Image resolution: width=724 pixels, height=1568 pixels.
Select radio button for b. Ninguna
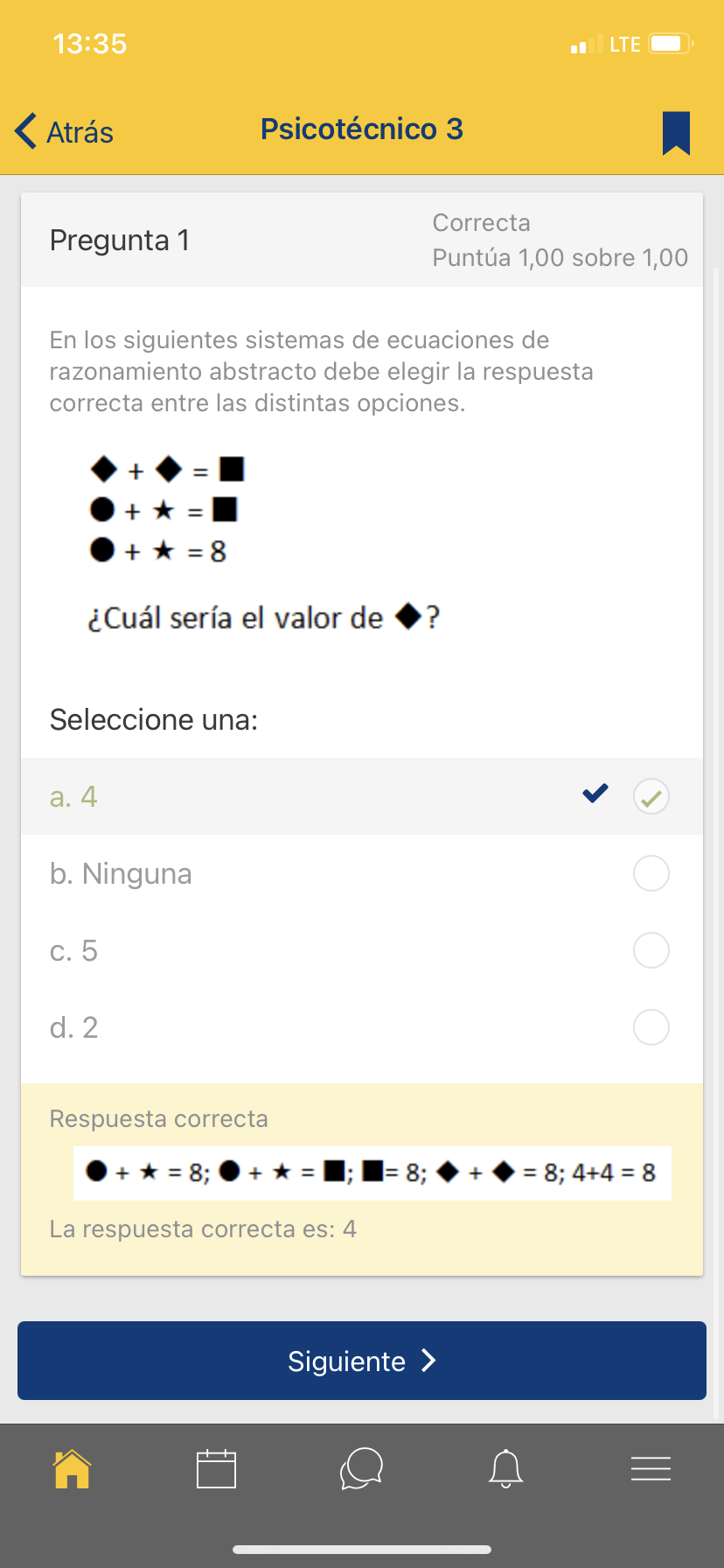tap(651, 873)
